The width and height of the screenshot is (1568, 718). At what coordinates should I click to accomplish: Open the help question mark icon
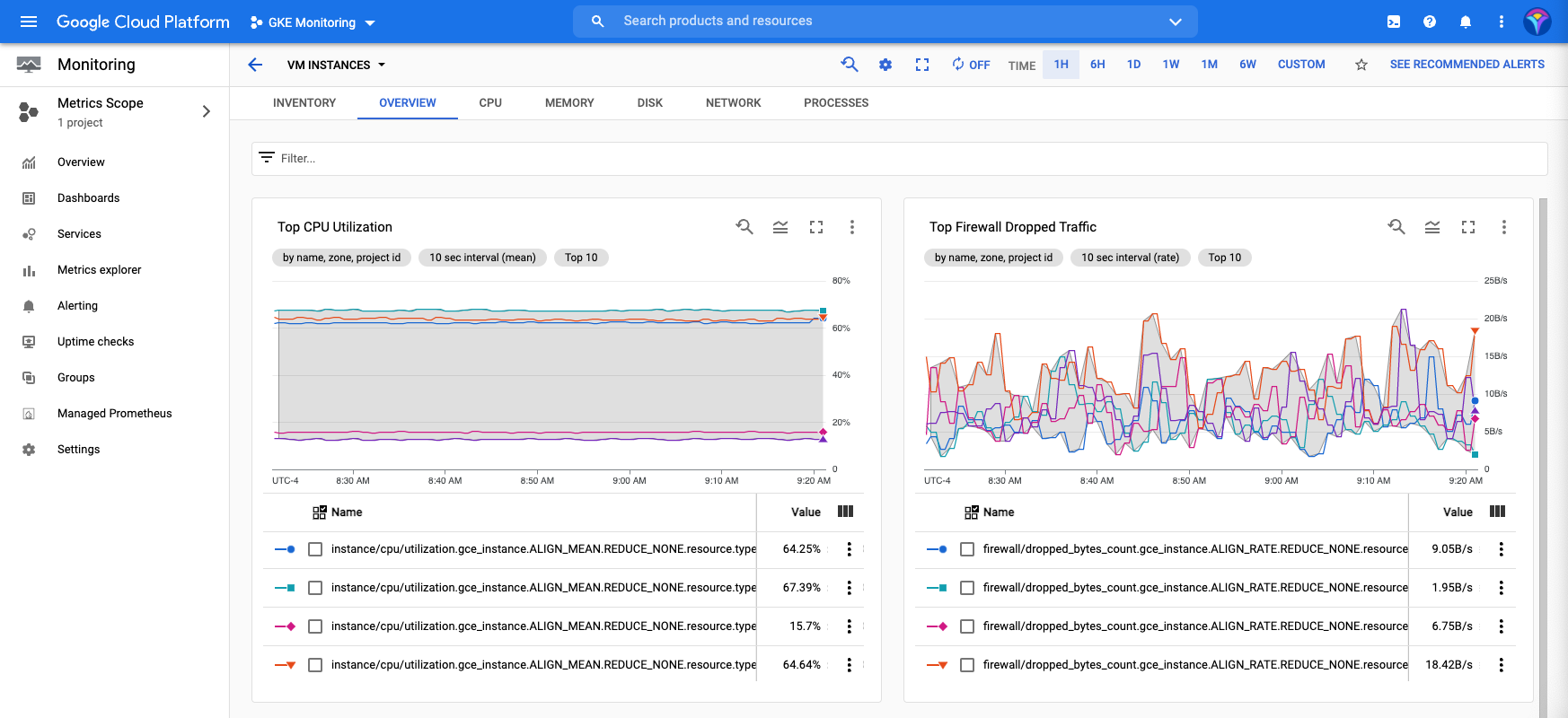(1430, 22)
